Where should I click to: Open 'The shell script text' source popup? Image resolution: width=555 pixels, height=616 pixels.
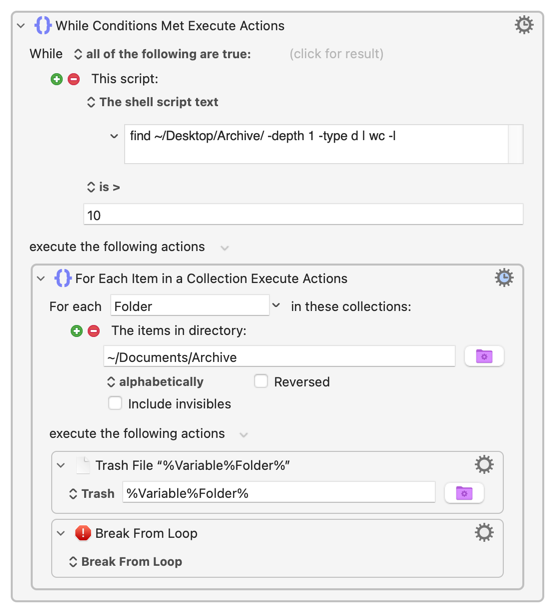pyautogui.click(x=152, y=102)
